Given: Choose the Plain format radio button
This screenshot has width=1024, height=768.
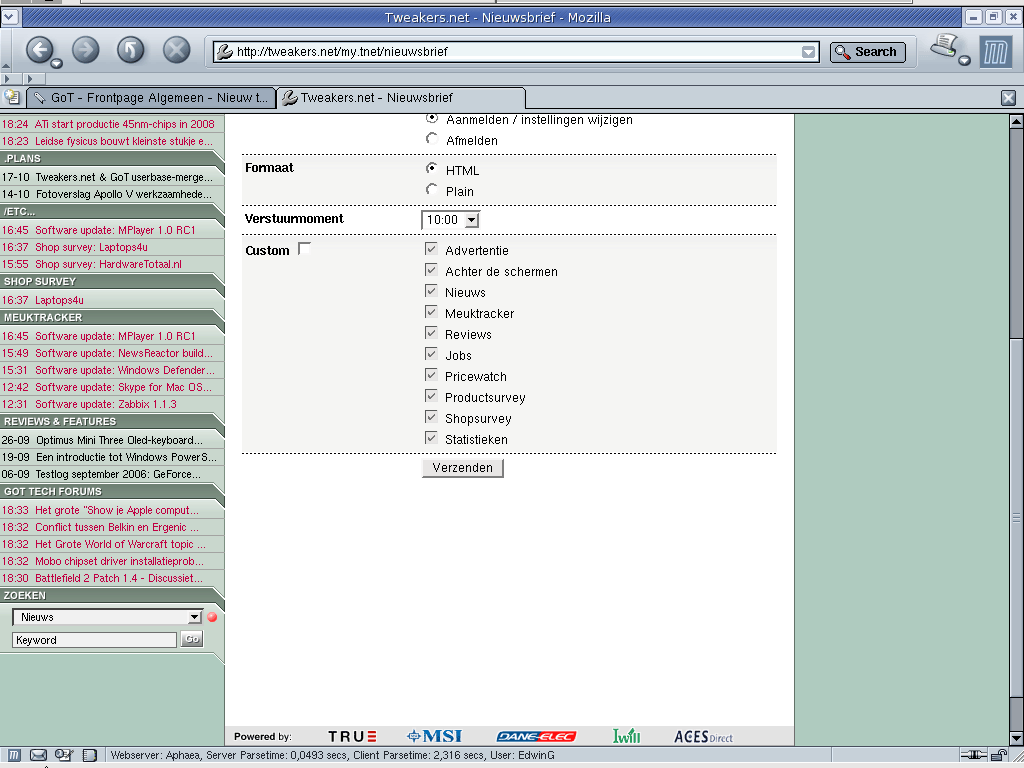Looking at the screenshot, I should click(432, 189).
